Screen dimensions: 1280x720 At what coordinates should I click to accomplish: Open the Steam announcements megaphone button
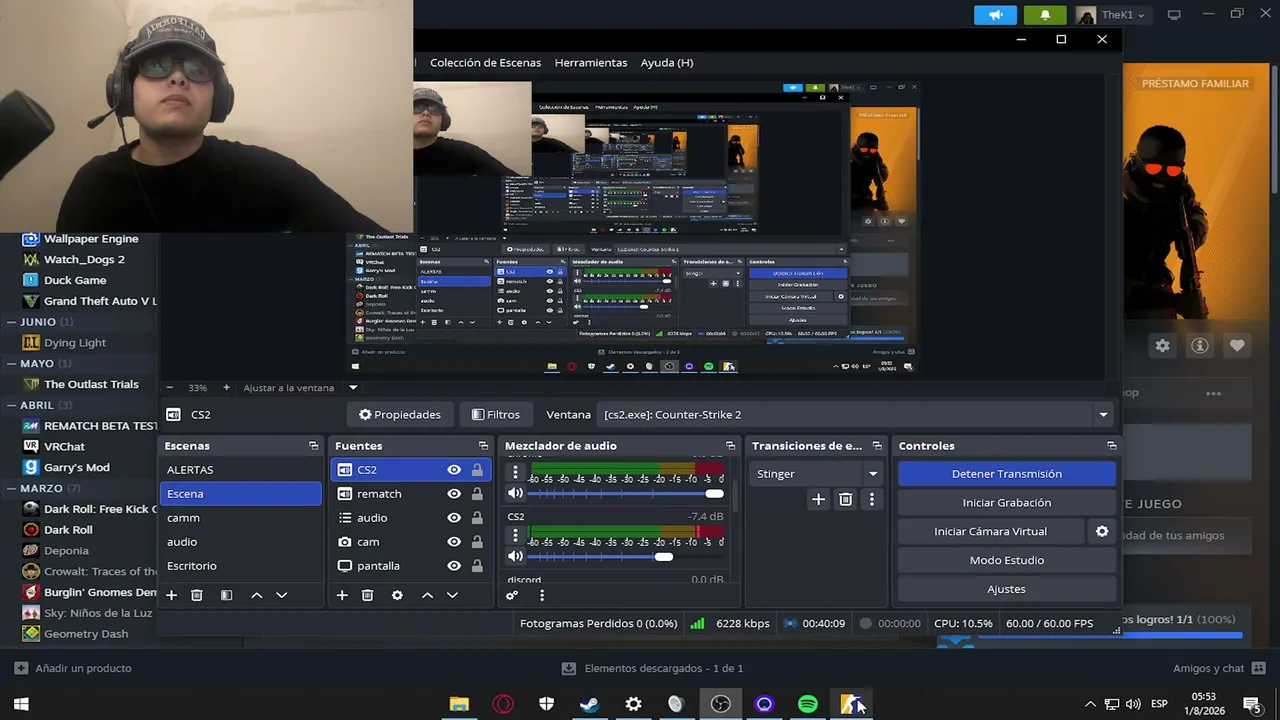[x=995, y=15]
